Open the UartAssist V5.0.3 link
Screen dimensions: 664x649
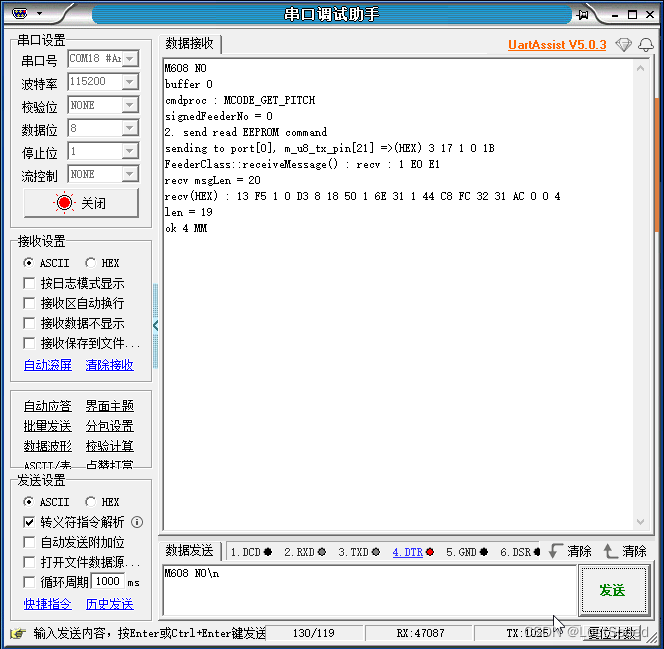557,45
